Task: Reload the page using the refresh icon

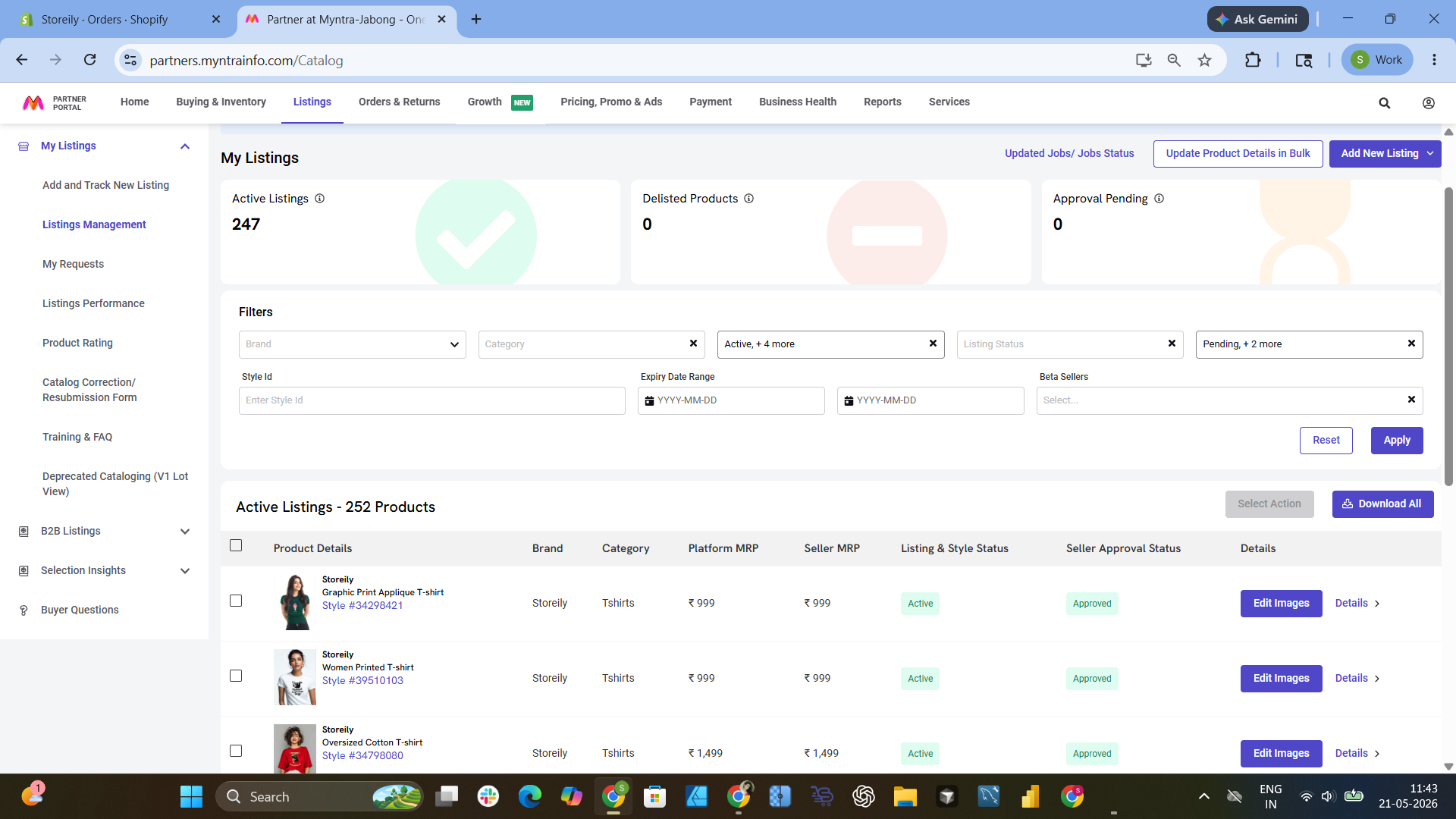Action: click(89, 60)
